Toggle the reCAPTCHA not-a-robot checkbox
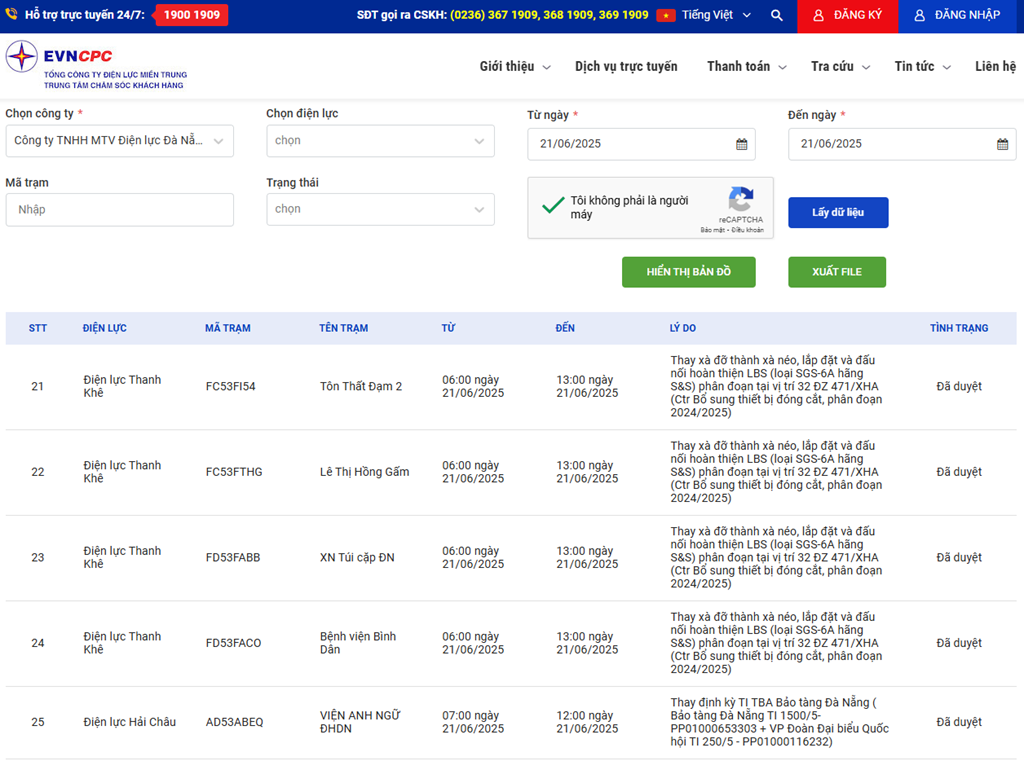 [x=553, y=206]
